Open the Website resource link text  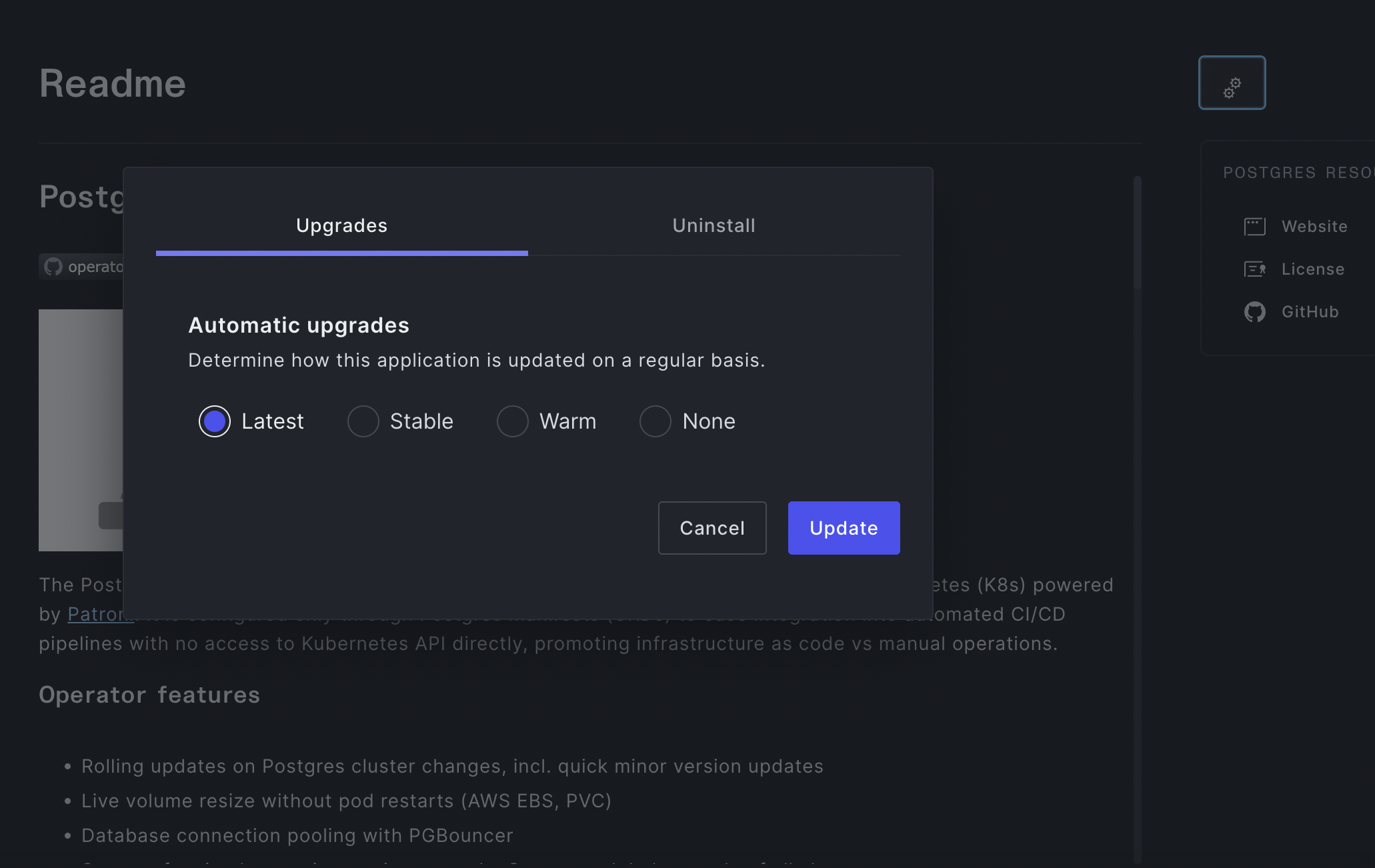click(1314, 227)
